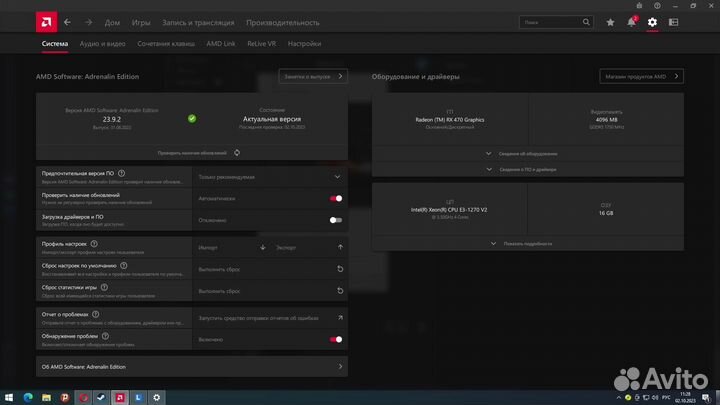The image size is (720, 405).
Task: Open Windows Settings gear in taskbar
Action: coord(157,398)
